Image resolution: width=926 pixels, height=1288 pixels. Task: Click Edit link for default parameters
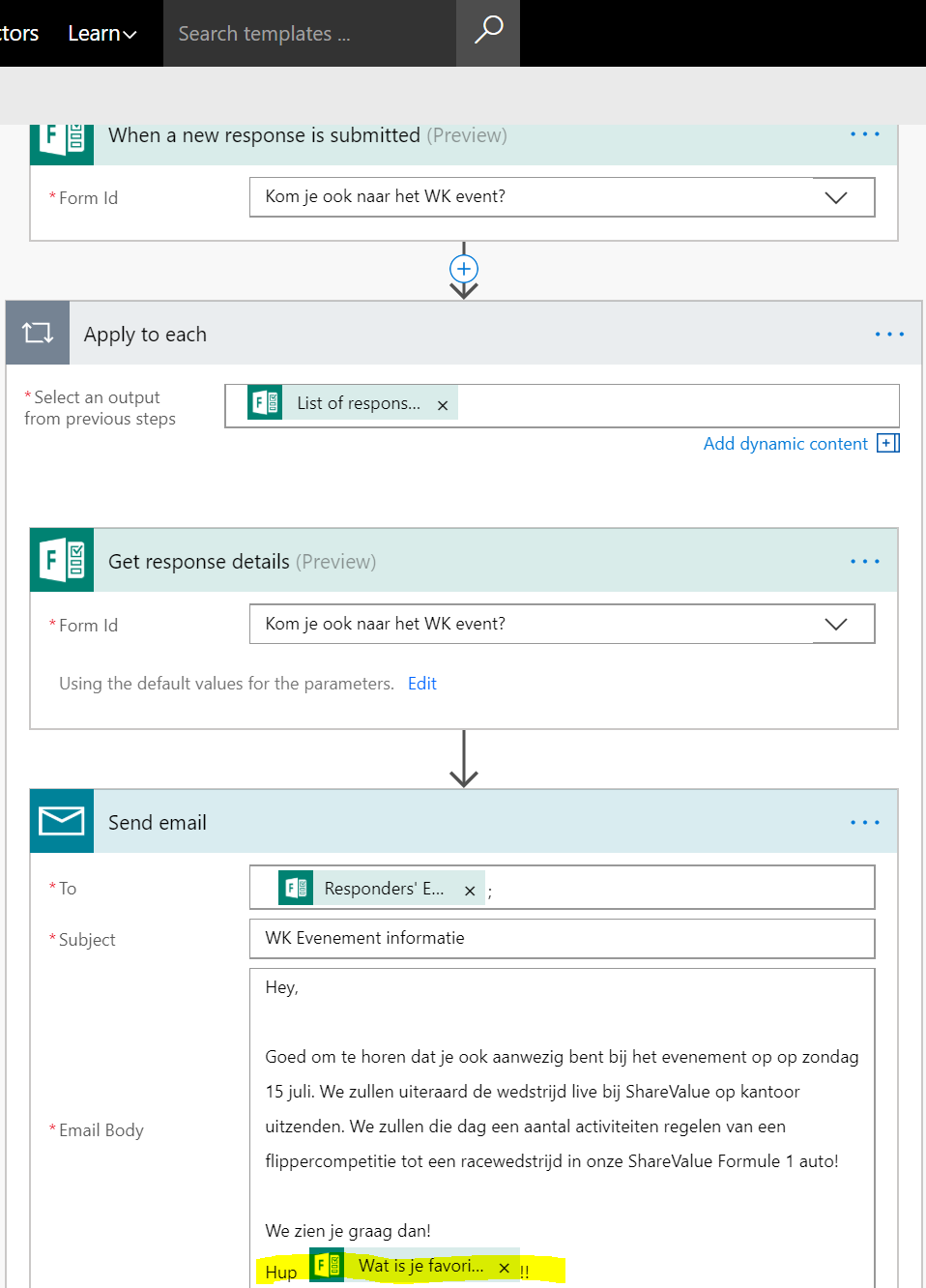422,684
